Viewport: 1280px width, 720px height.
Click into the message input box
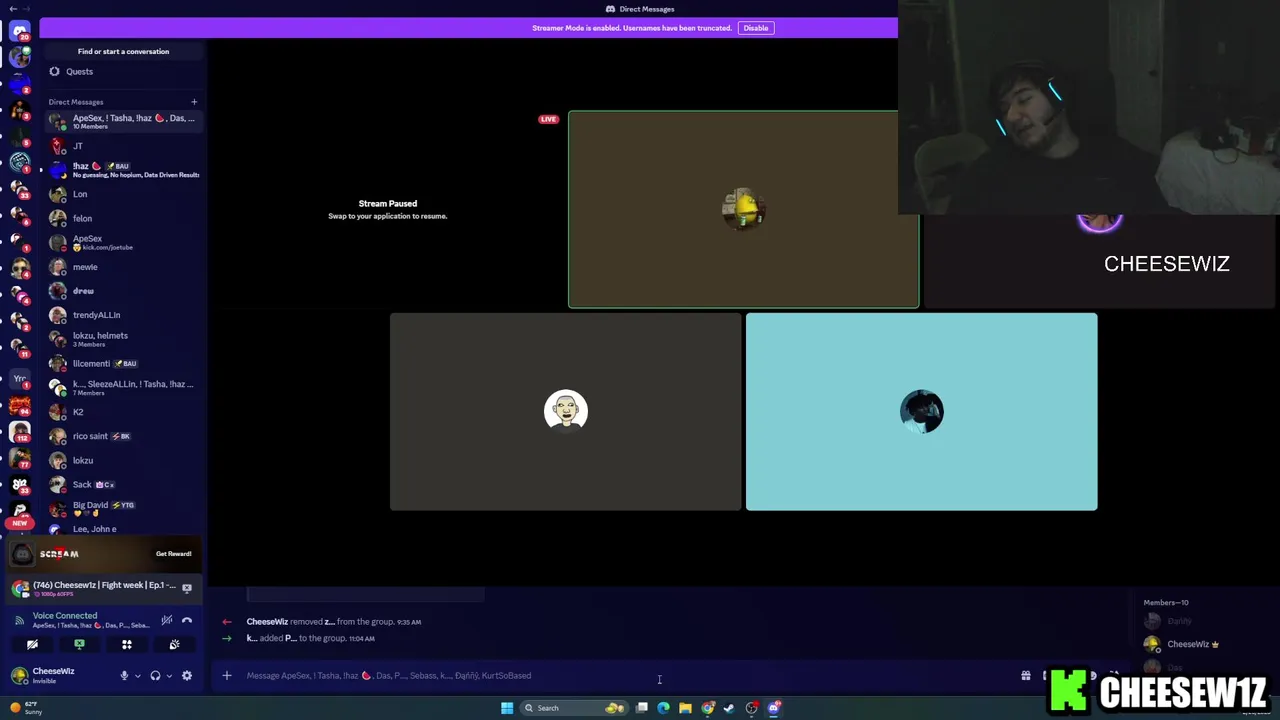click(620, 676)
